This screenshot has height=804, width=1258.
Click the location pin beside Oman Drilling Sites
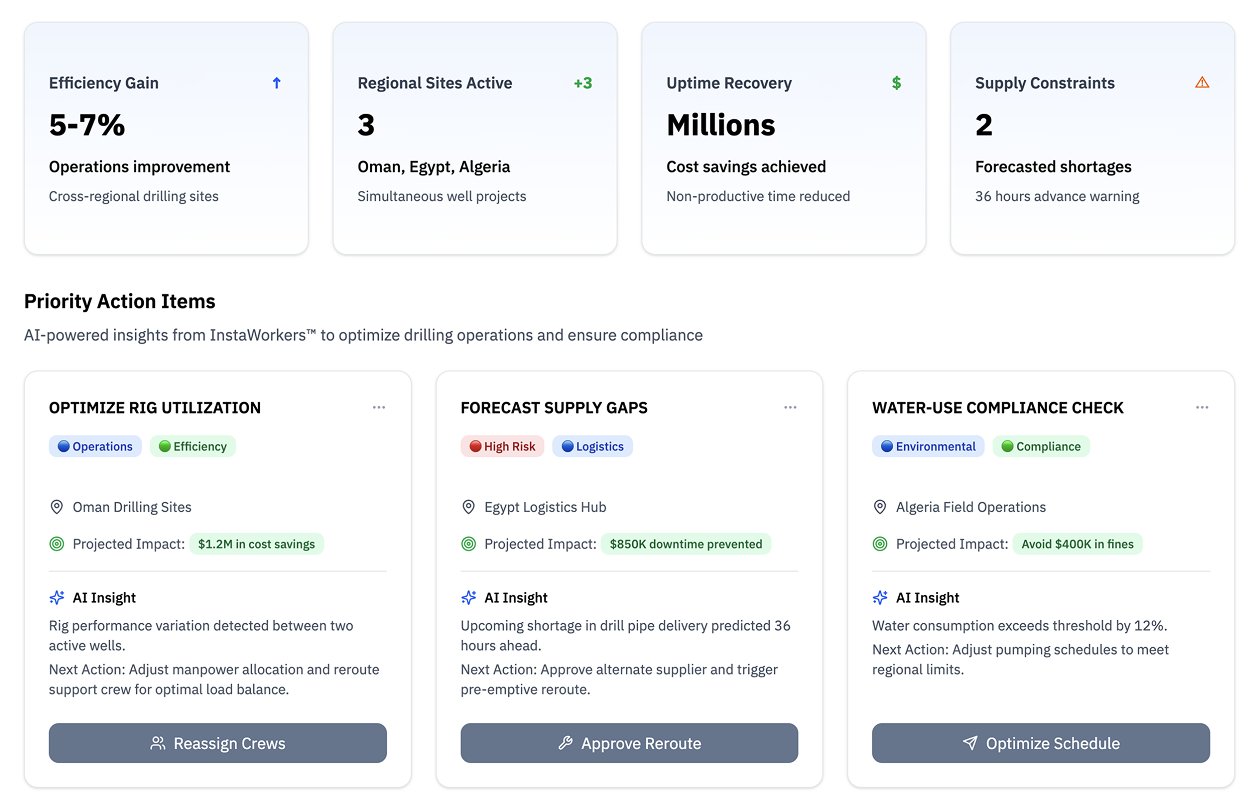(x=57, y=507)
